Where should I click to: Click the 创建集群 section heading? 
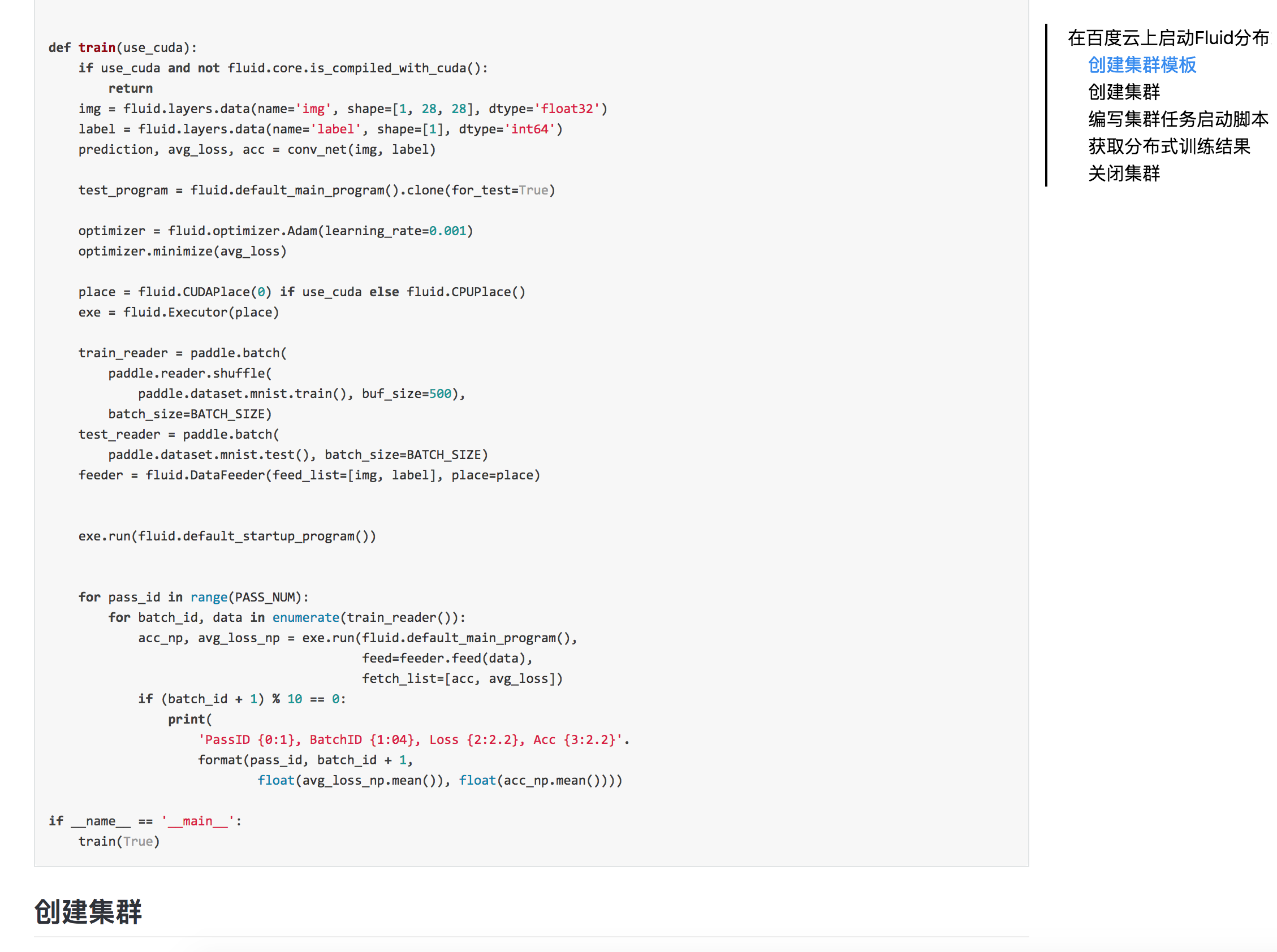coord(88,912)
